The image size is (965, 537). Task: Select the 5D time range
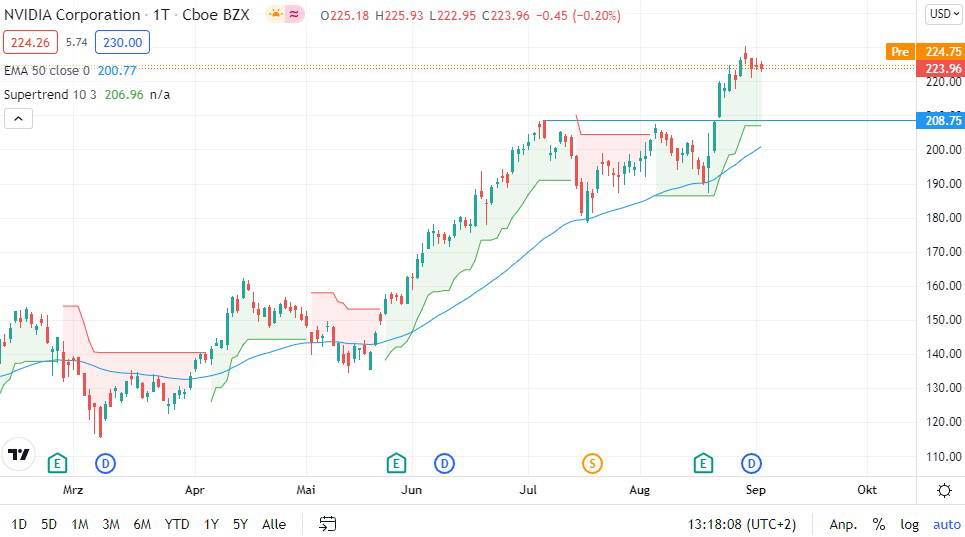tap(49, 525)
